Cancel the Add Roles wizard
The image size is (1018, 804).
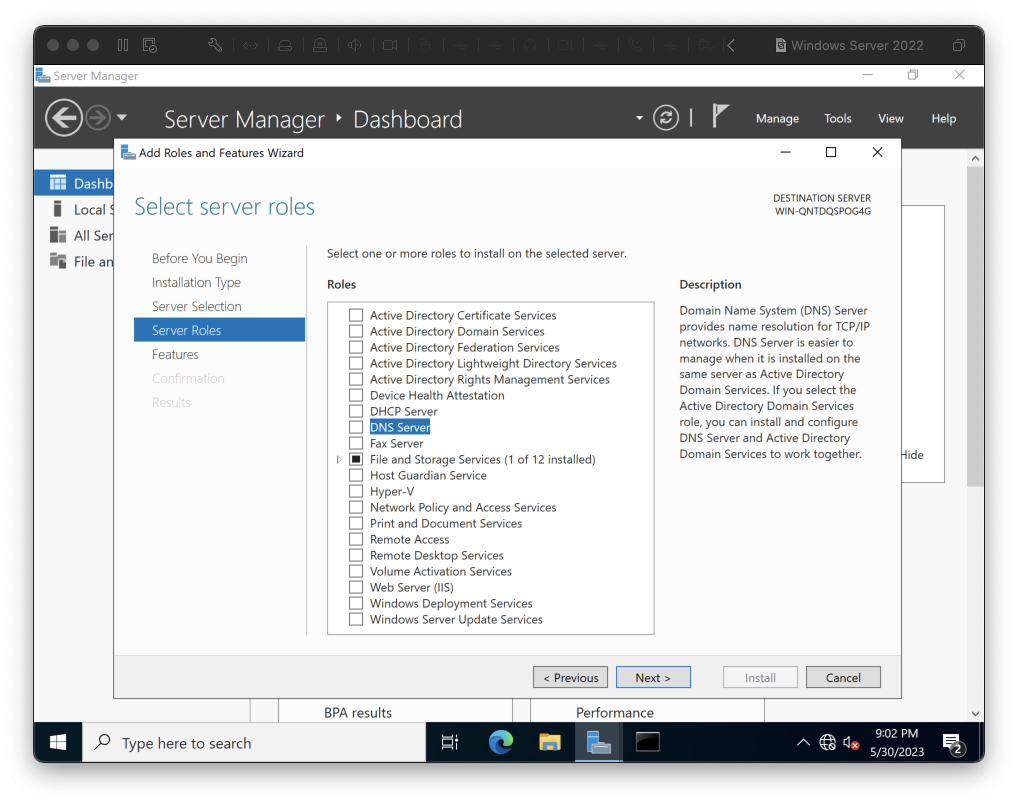pyautogui.click(x=843, y=677)
